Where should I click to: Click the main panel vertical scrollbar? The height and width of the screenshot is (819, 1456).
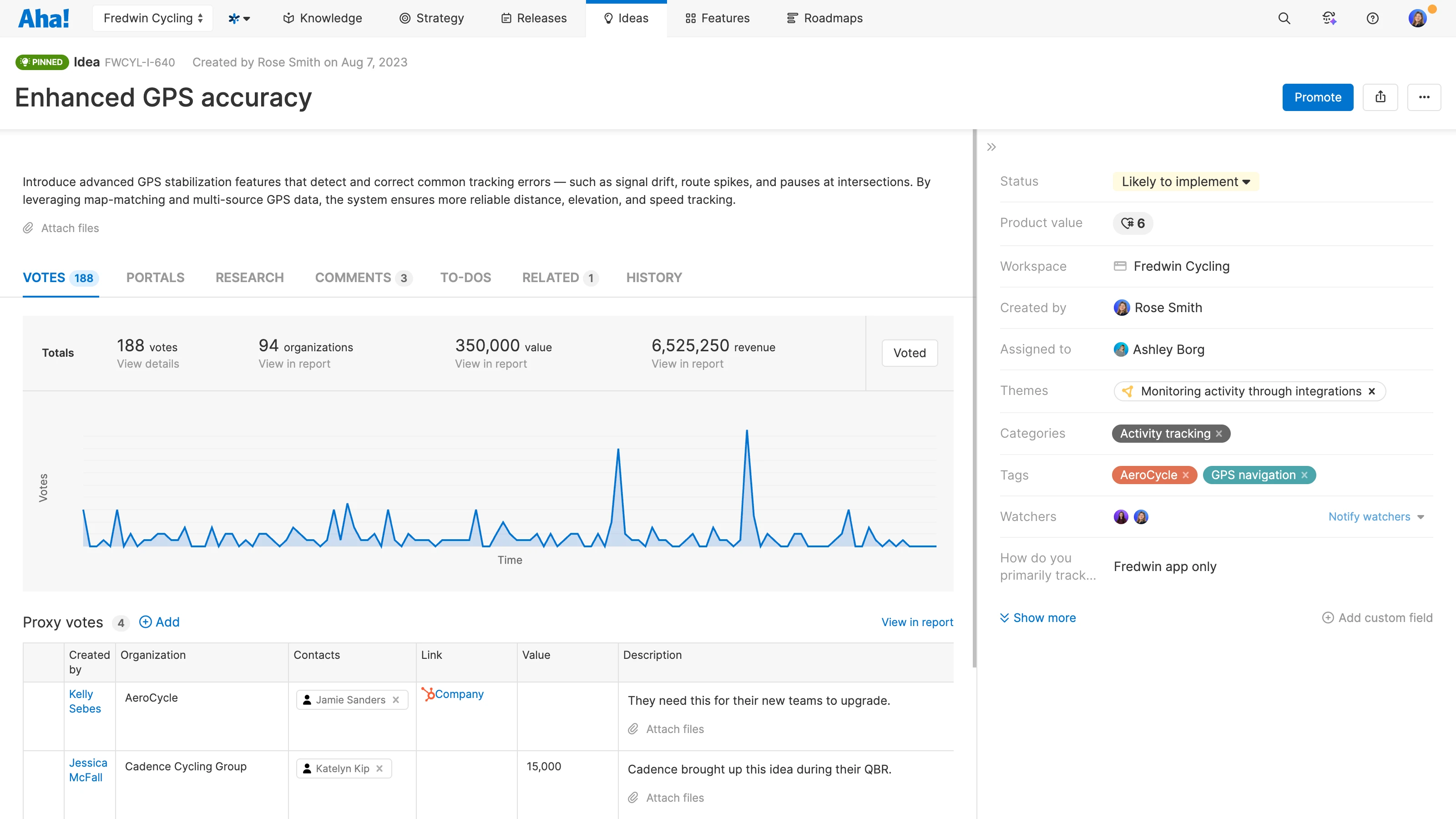[x=975, y=399]
